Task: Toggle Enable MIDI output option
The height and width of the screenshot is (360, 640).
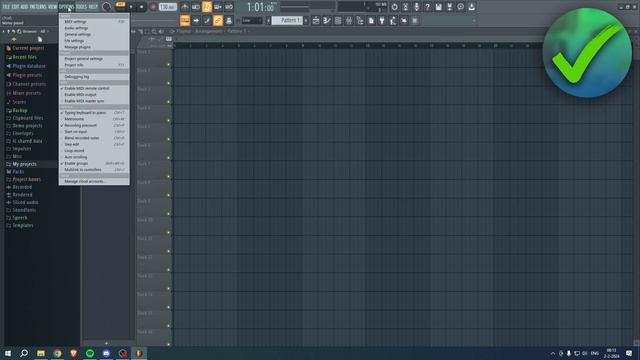Action: tap(94, 95)
